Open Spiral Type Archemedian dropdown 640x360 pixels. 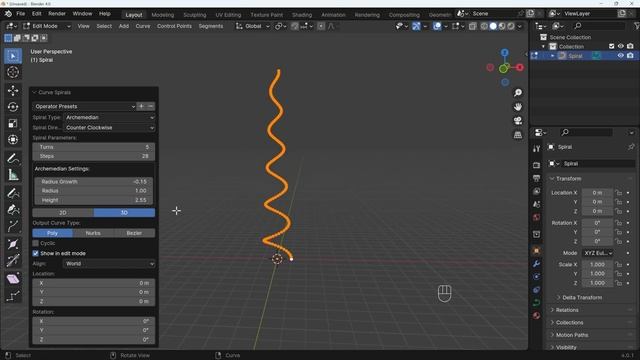click(109, 118)
